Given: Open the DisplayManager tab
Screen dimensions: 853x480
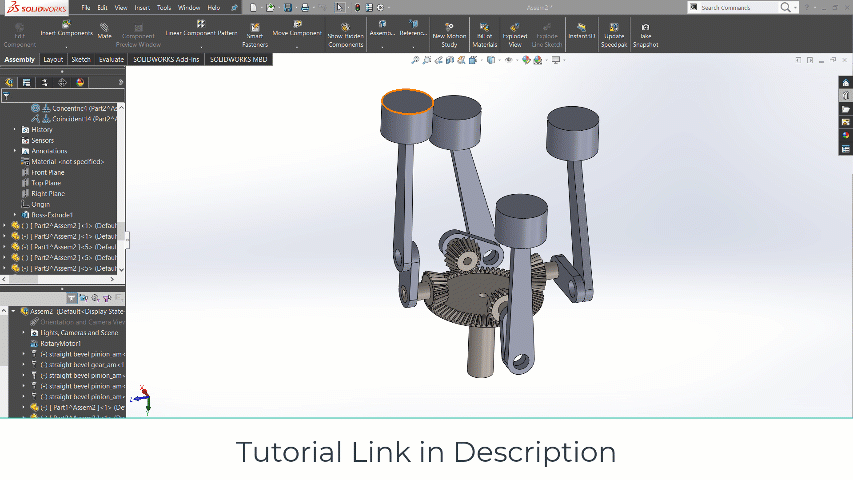Looking at the screenshot, I should pyautogui.click(x=81, y=82).
